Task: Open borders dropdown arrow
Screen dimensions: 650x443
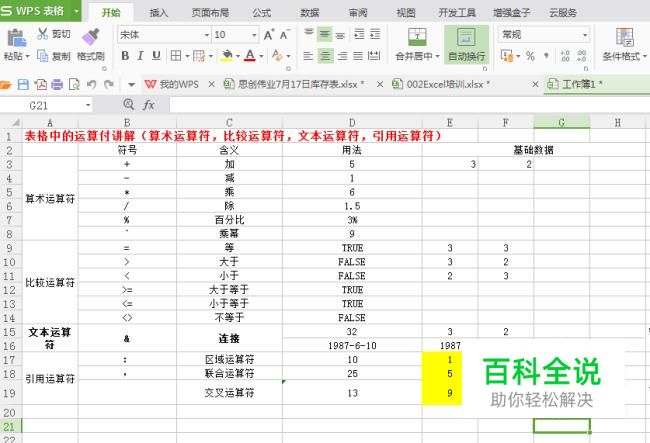Action: coord(187,56)
